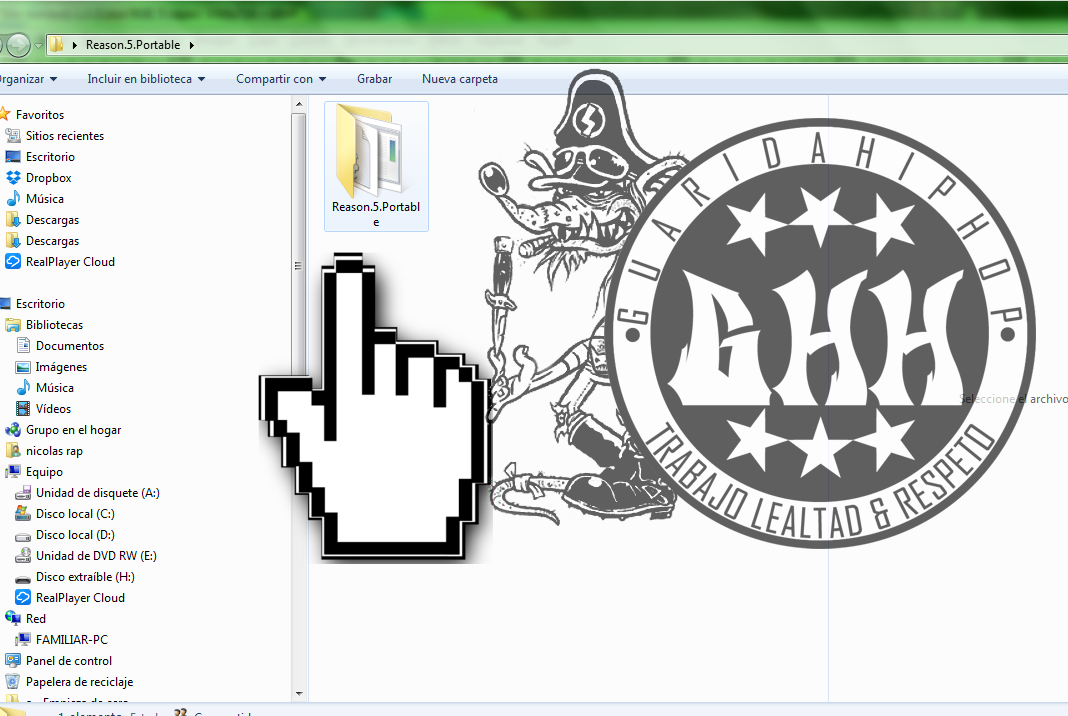Click the FAMILIAR-PC computer icon
The image size is (1068, 716).
23,640
